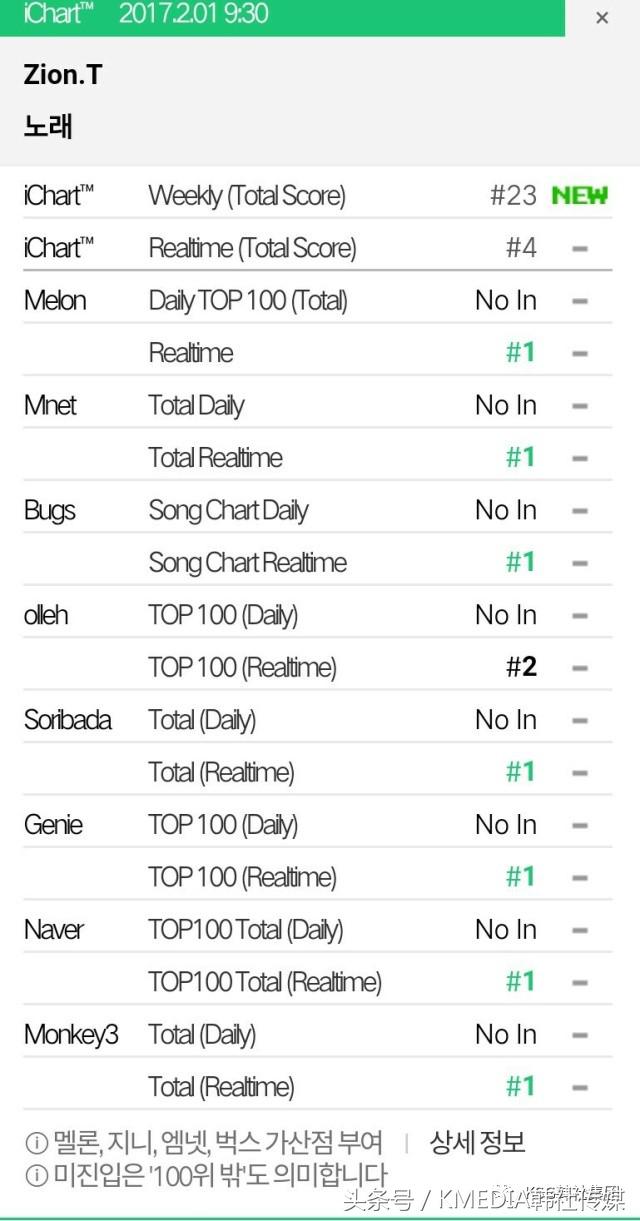Close the iChart popup with X
Viewport: 640px width, 1221px height.
pos(602,18)
